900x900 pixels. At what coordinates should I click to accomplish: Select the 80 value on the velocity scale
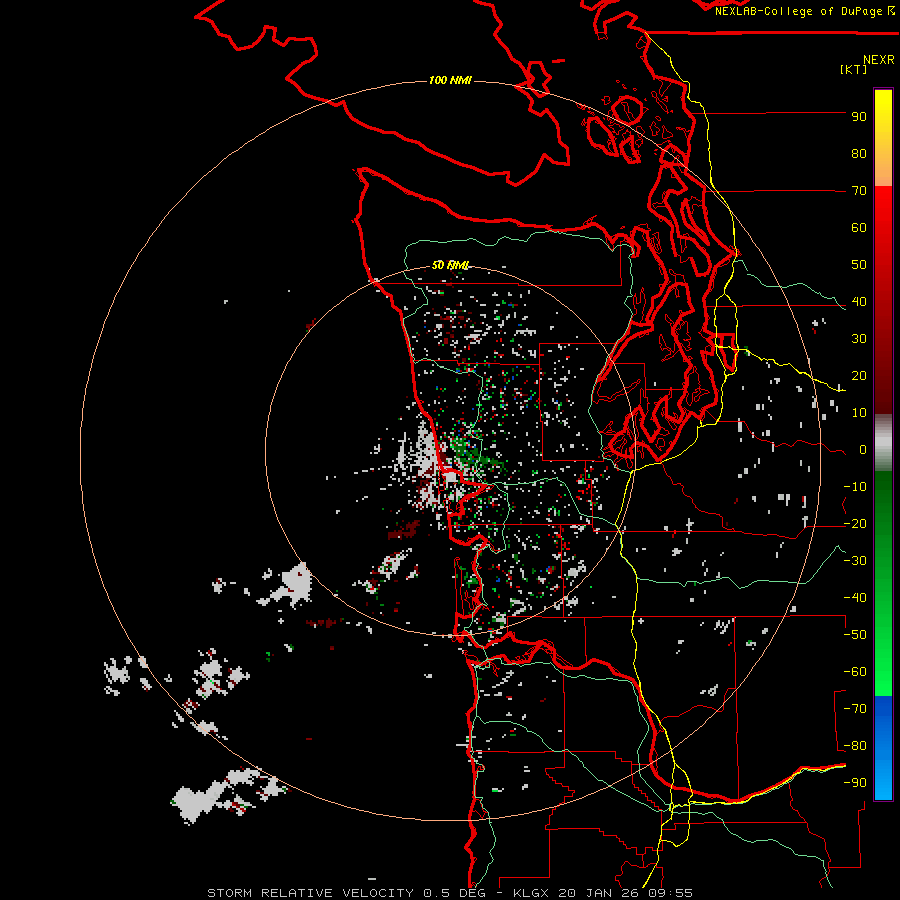pos(859,154)
